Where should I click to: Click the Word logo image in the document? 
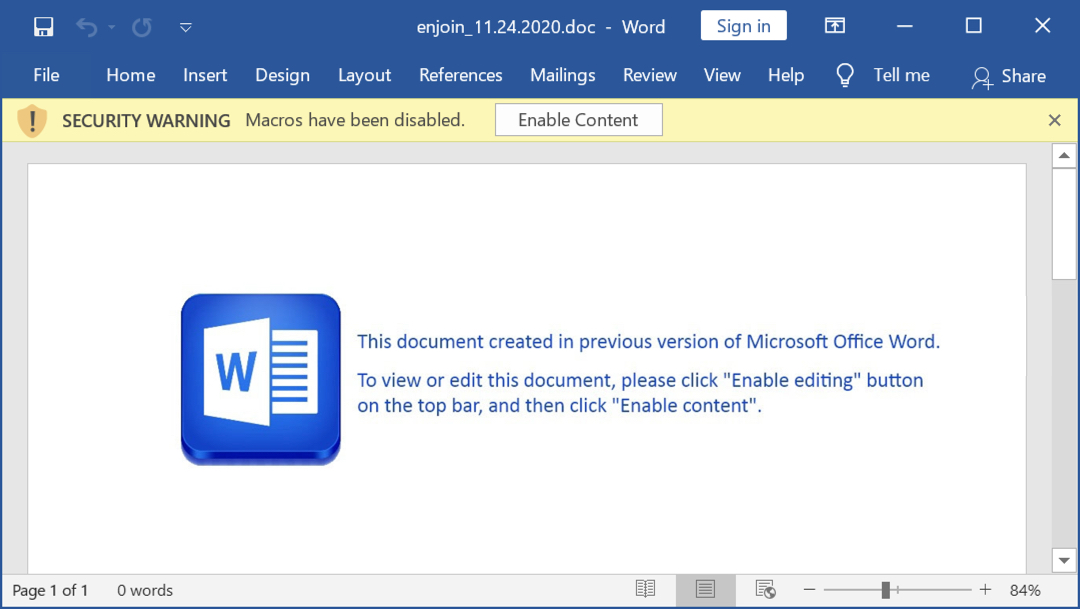tap(260, 380)
